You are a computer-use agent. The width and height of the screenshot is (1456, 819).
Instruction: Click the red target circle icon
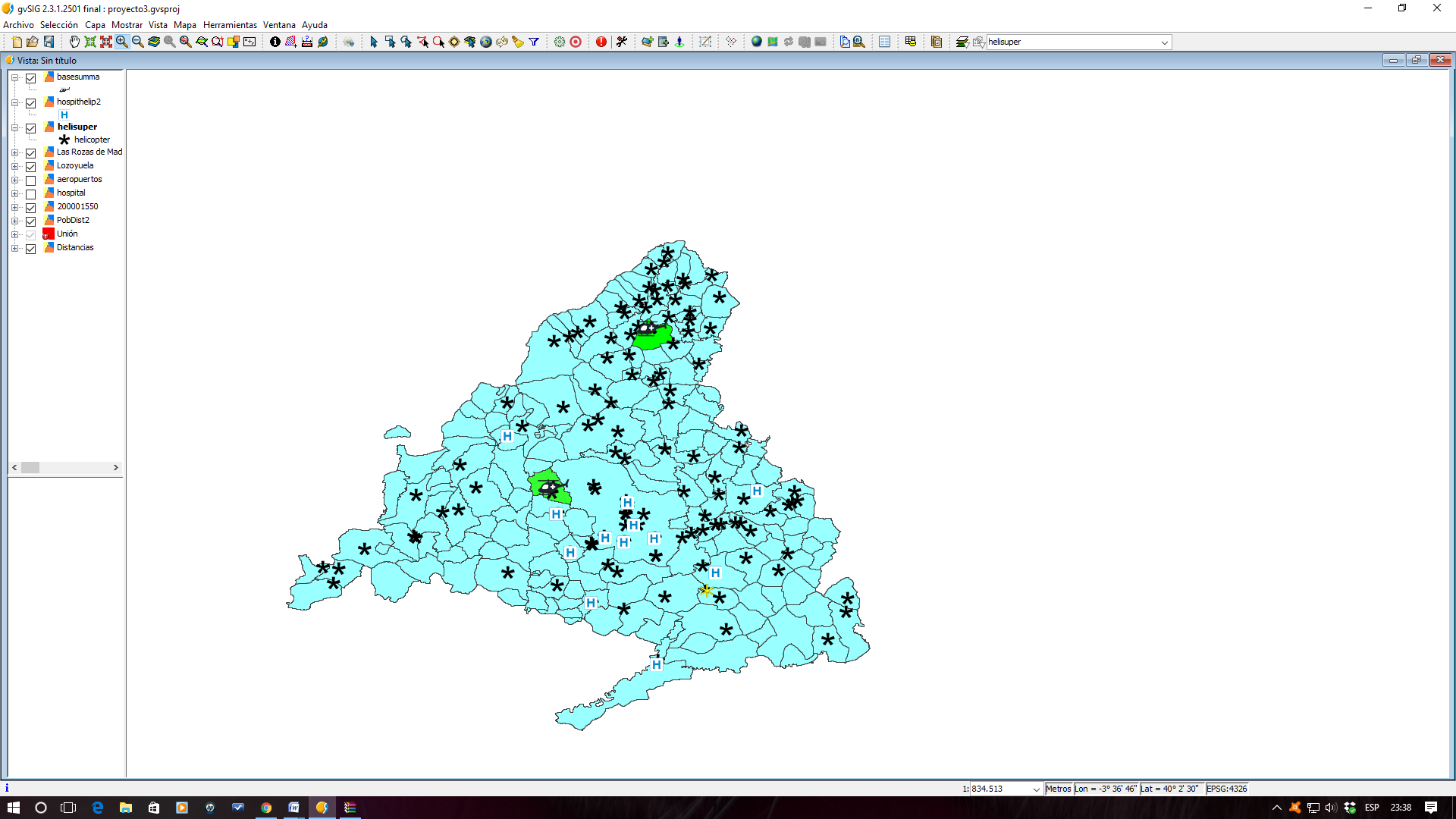click(x=576, y=42)
